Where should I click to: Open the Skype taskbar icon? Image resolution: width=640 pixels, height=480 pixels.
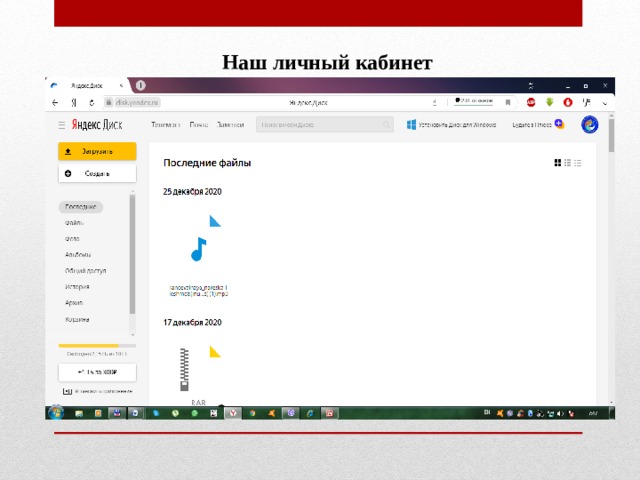[x=156, y=413]
